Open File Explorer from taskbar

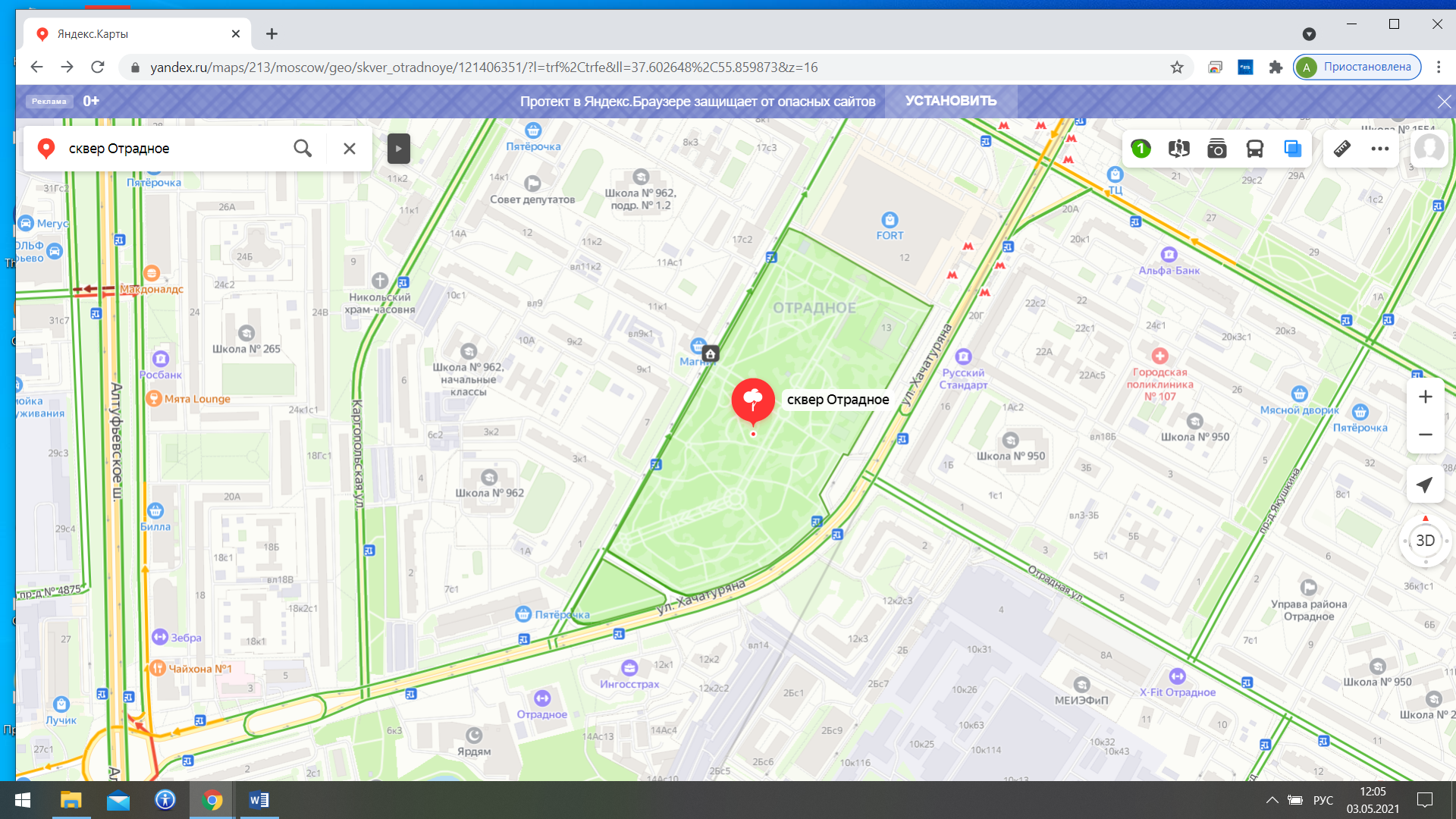tap(71, 800)
